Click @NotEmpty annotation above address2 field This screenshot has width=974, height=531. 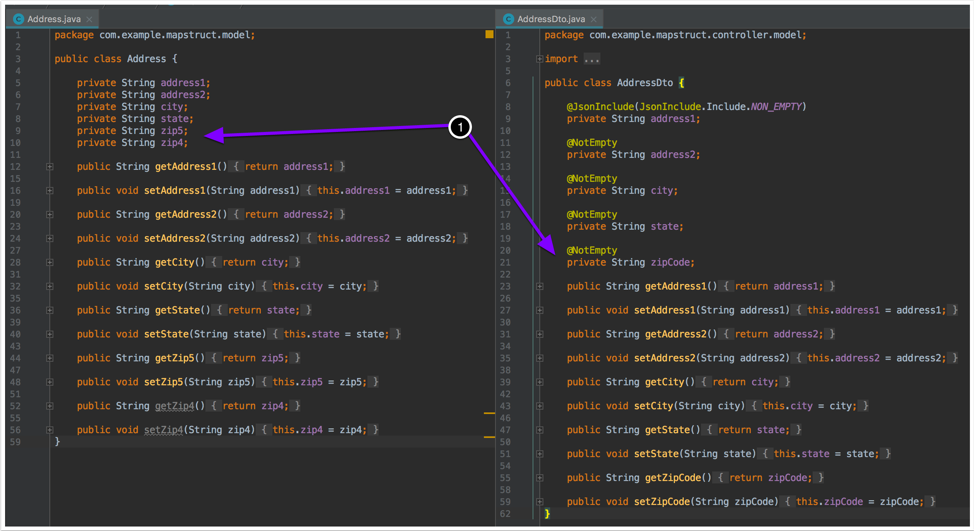tap(591, 143)
